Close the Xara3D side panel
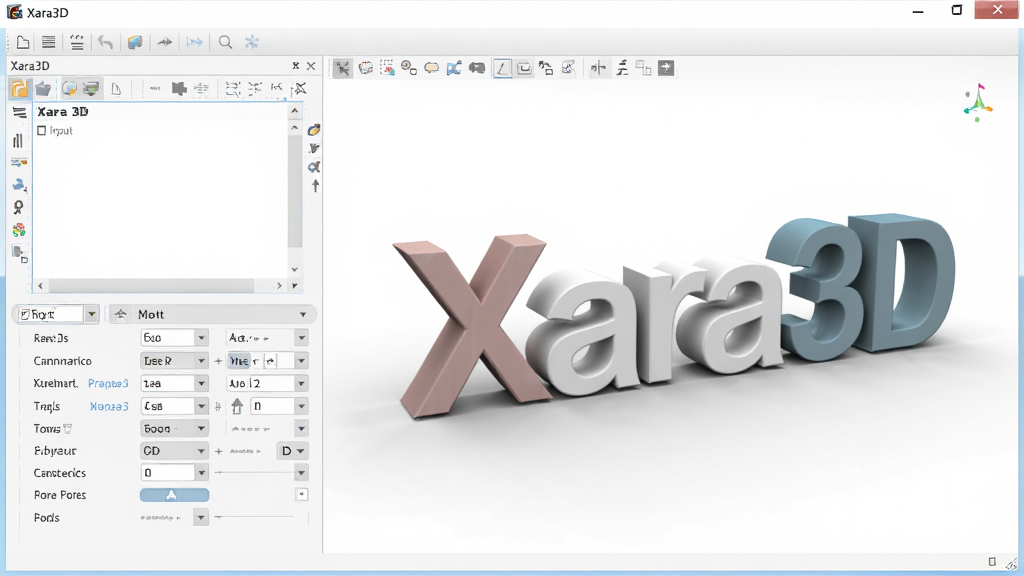Screen dimensions: 1024x576 click(311, 66)
